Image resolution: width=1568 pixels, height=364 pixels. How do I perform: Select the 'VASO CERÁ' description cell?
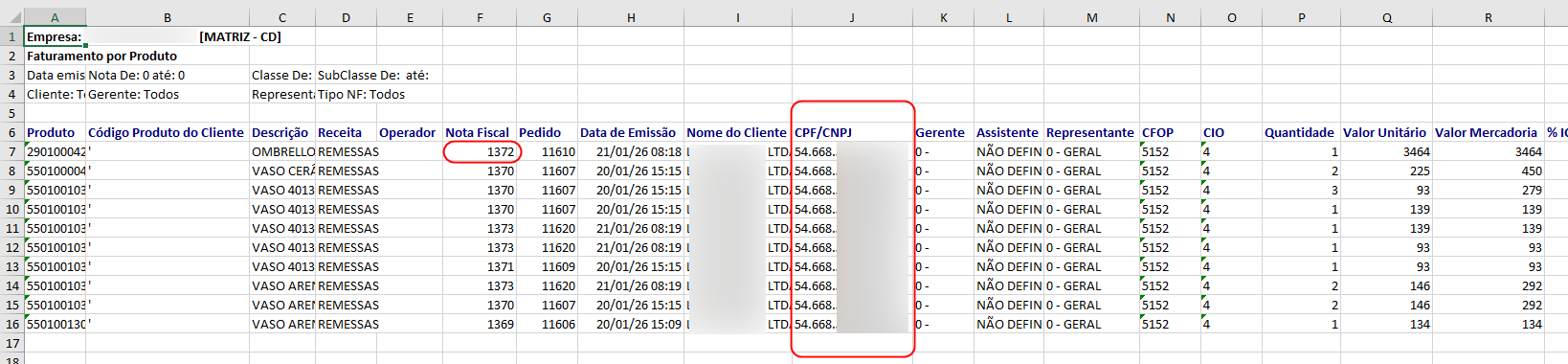[282, 171]
